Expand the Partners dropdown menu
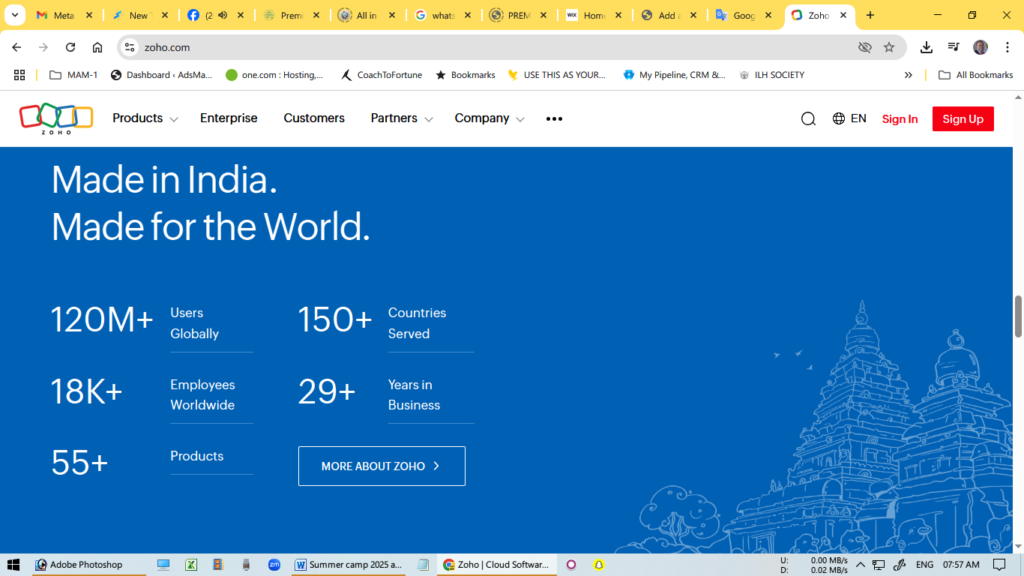This screenshot has height=576, width=1024. (402, 118)
